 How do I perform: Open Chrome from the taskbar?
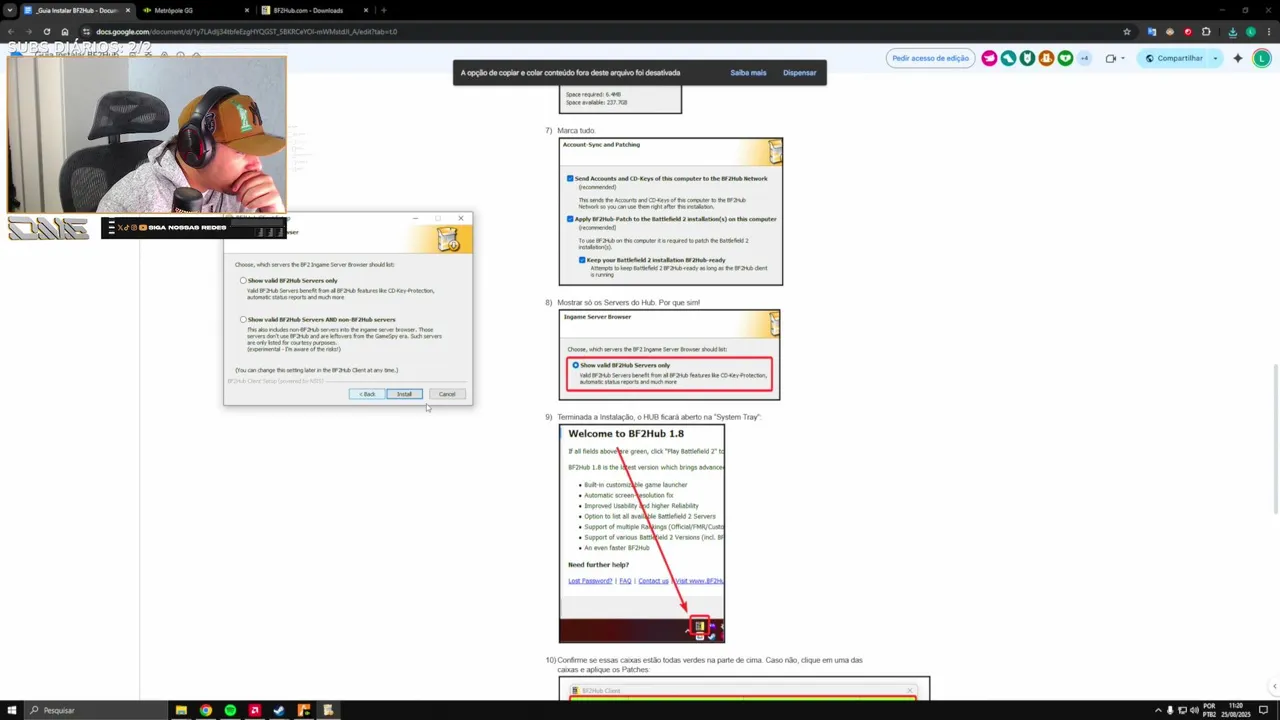point(206,710)
